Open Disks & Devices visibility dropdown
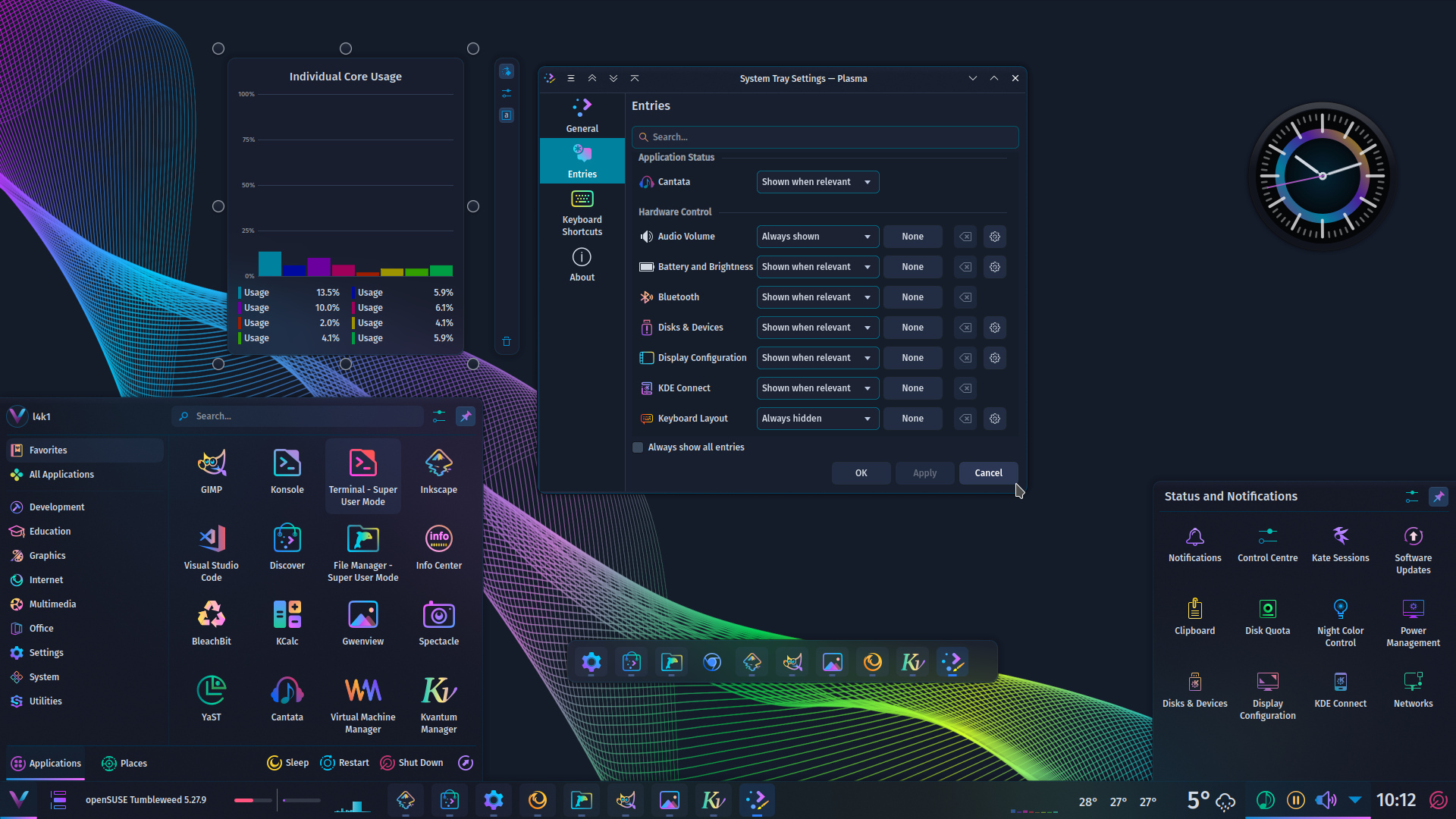Viewport: 1456px width, 819px height. (817, 328)
